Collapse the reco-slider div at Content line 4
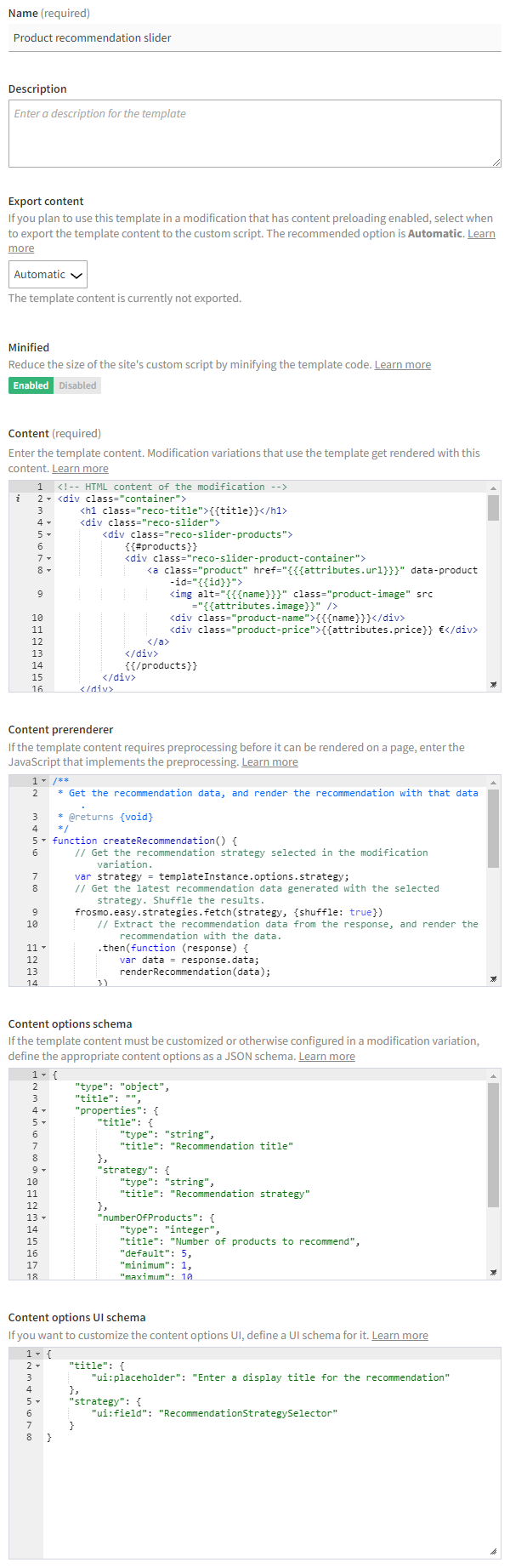 coord(48,522)
